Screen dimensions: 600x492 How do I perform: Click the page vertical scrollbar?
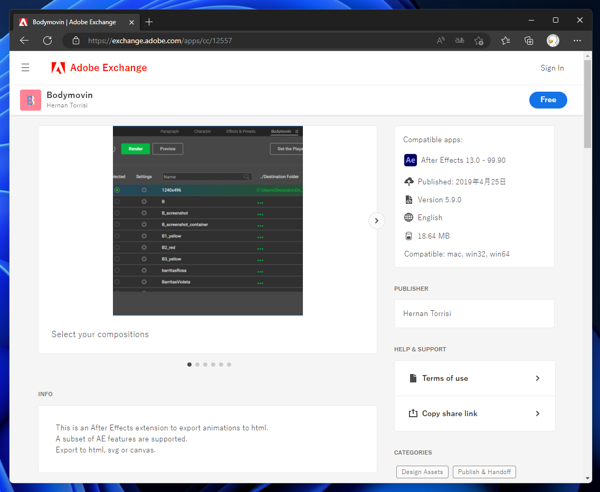click(587, 104)
